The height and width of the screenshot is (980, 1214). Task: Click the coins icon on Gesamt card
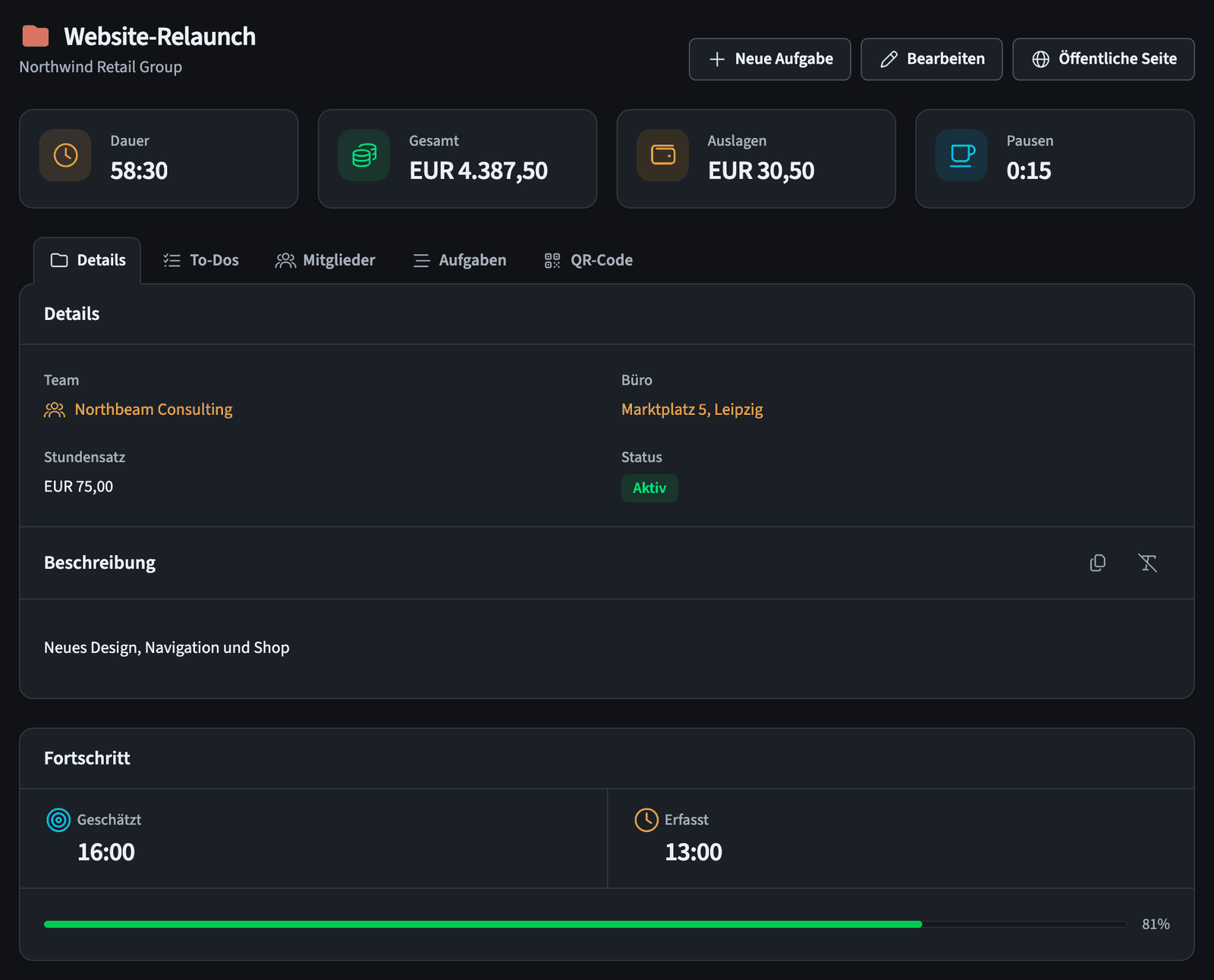(364, 155)
